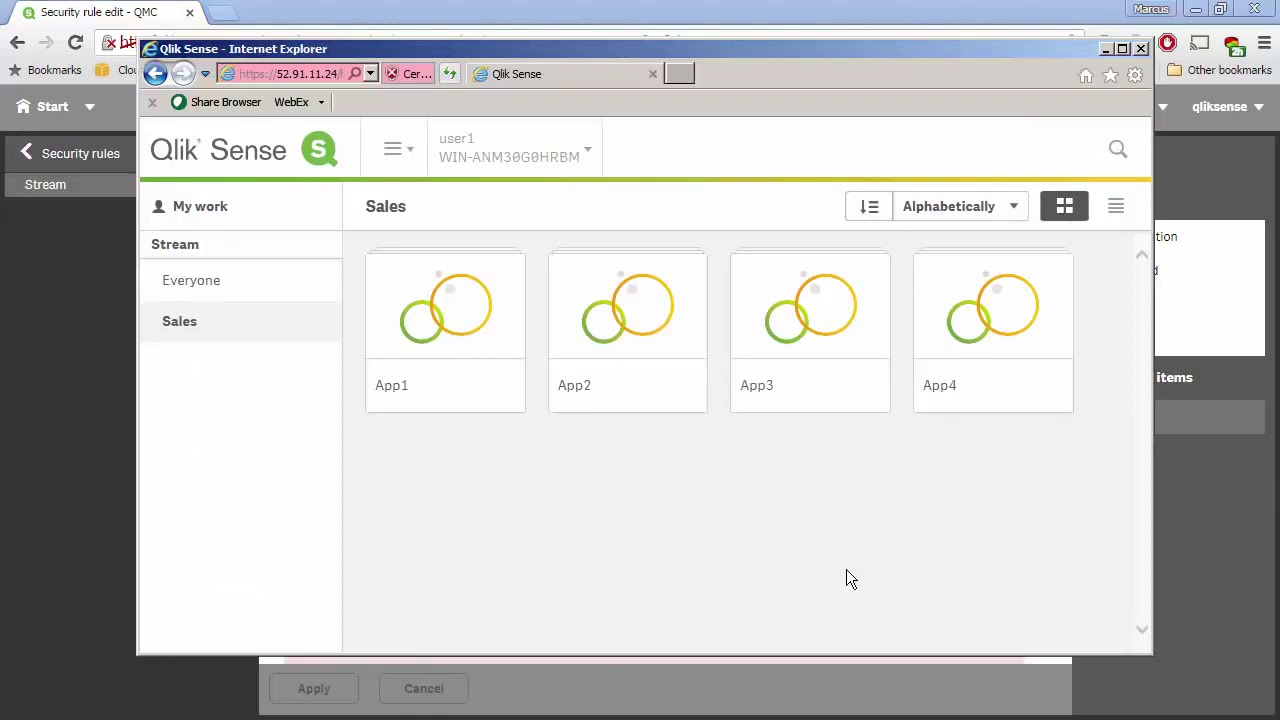Go forward in Internet Explorer

tap(183, 73)
